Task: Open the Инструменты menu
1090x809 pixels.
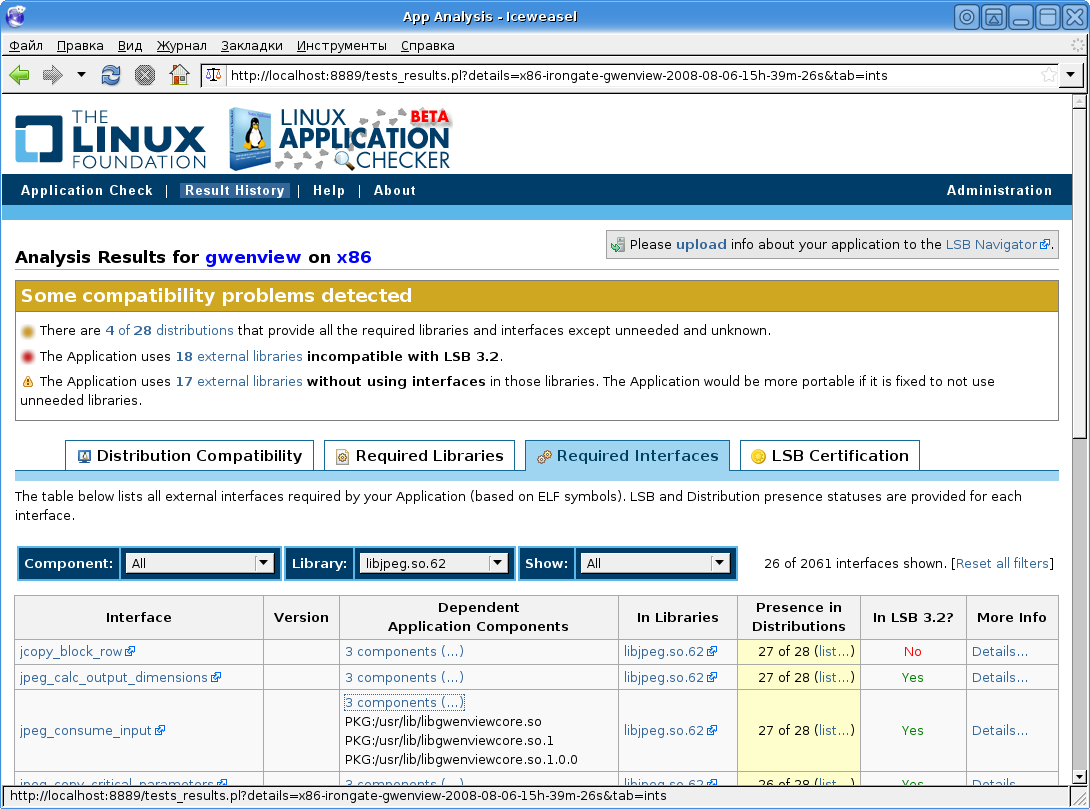Action: pyautogui.click(x=341, y=45)
